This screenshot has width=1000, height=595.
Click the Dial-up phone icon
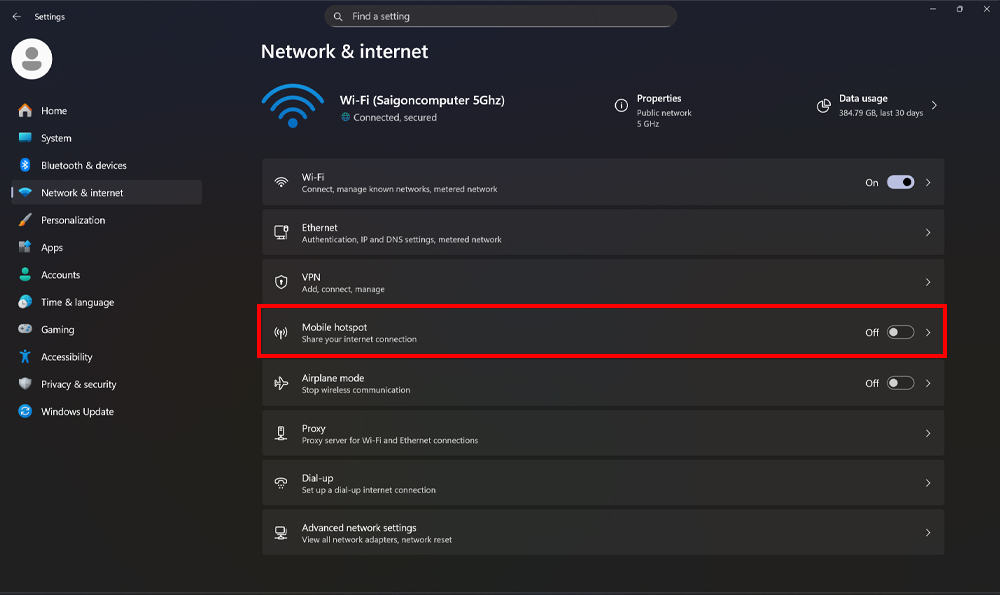280,482
